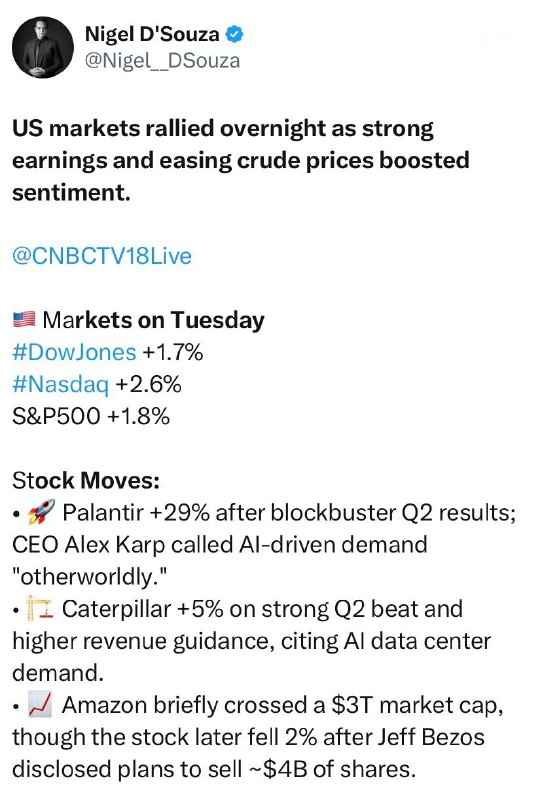Click the 'Markets on Tuesday' heading
This screenshot has height=800, width=542.
click(x=154, y=320)
